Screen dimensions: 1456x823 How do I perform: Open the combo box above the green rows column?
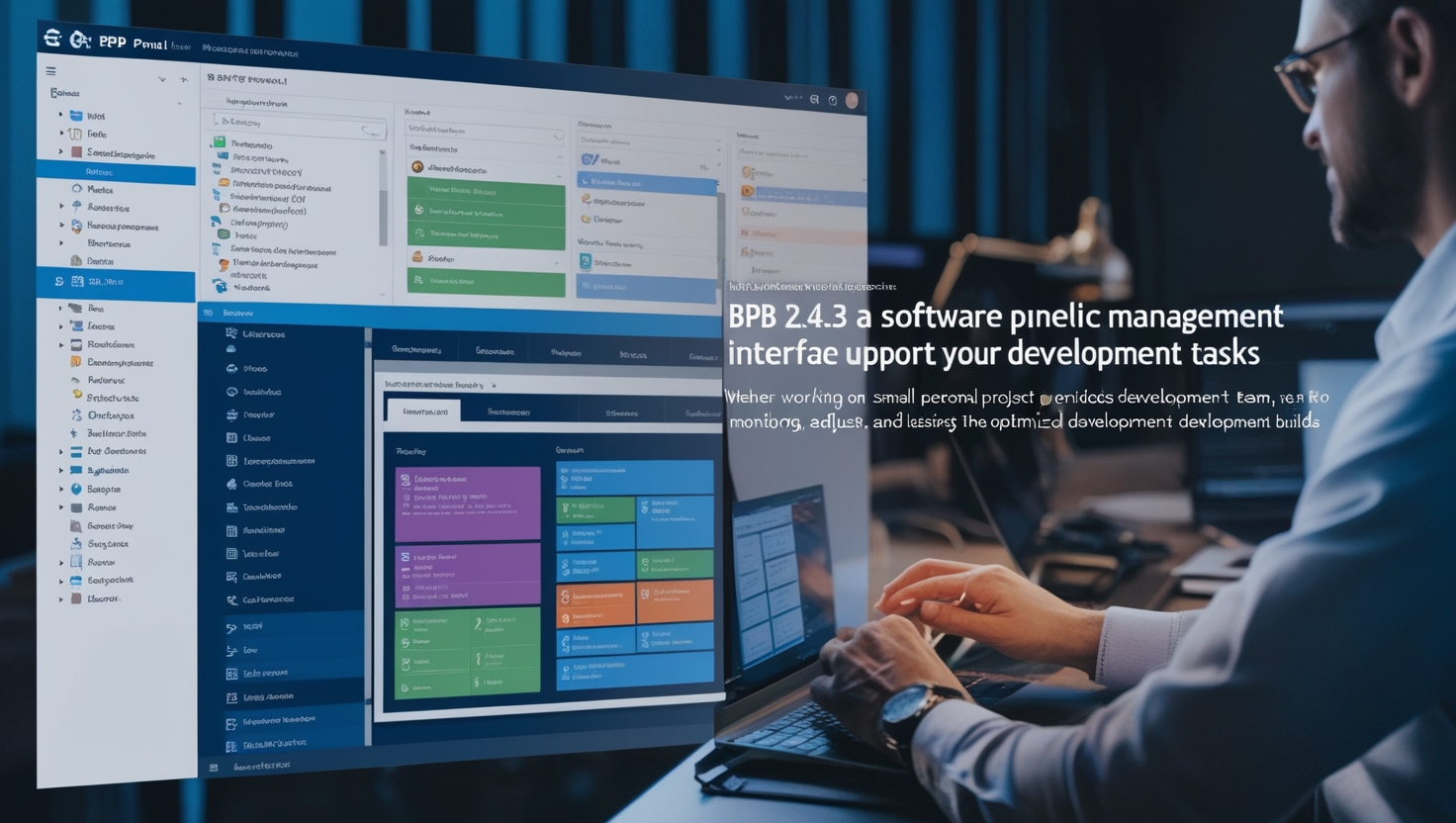pyautogui.click(x=485, y=131)
